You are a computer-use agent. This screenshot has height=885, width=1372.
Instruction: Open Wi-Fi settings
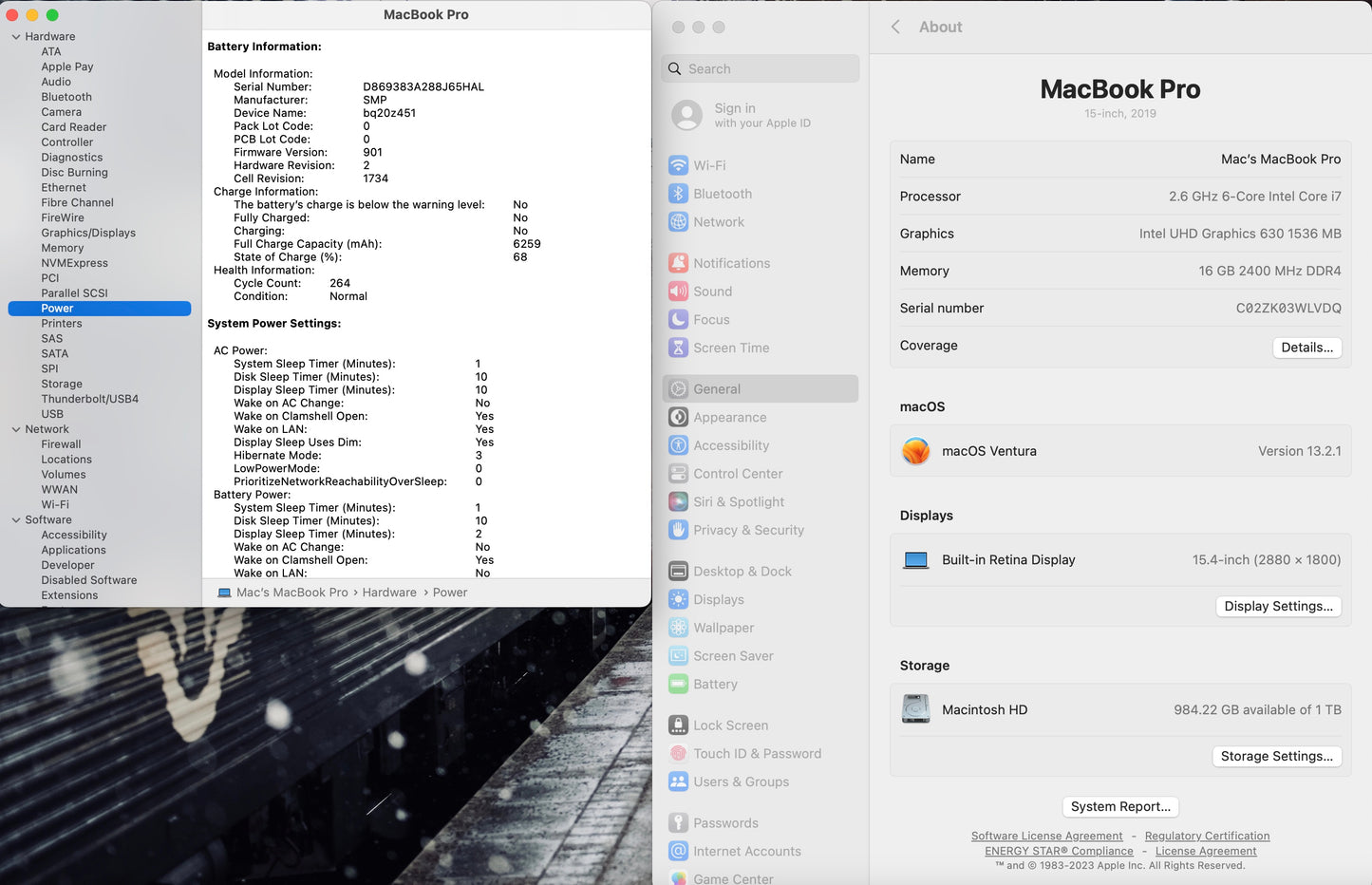pos(709,164)
